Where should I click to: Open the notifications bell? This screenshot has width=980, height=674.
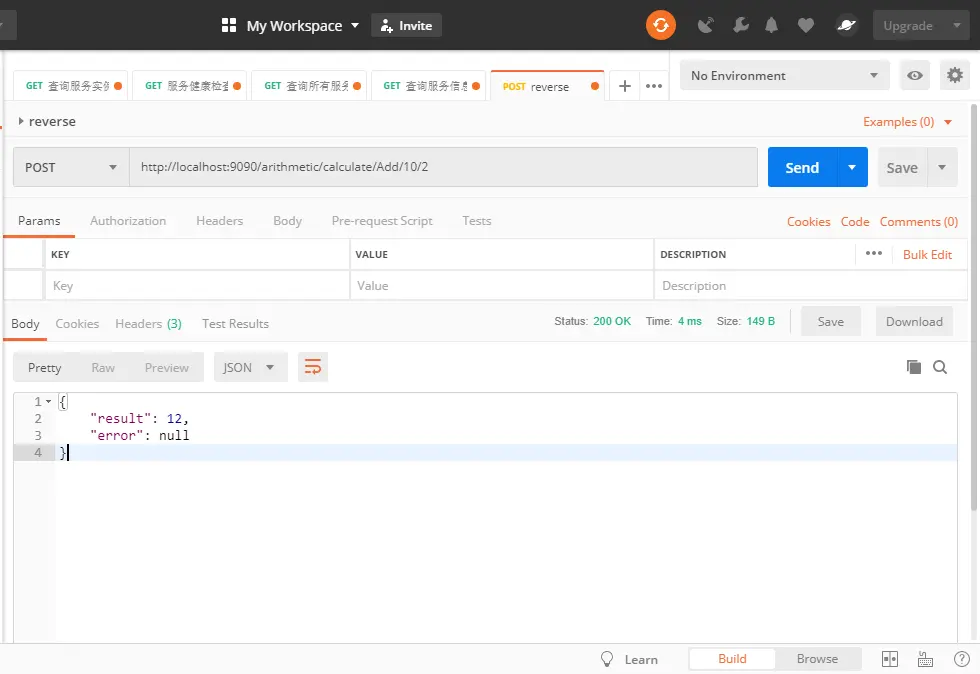coord(772,26)
